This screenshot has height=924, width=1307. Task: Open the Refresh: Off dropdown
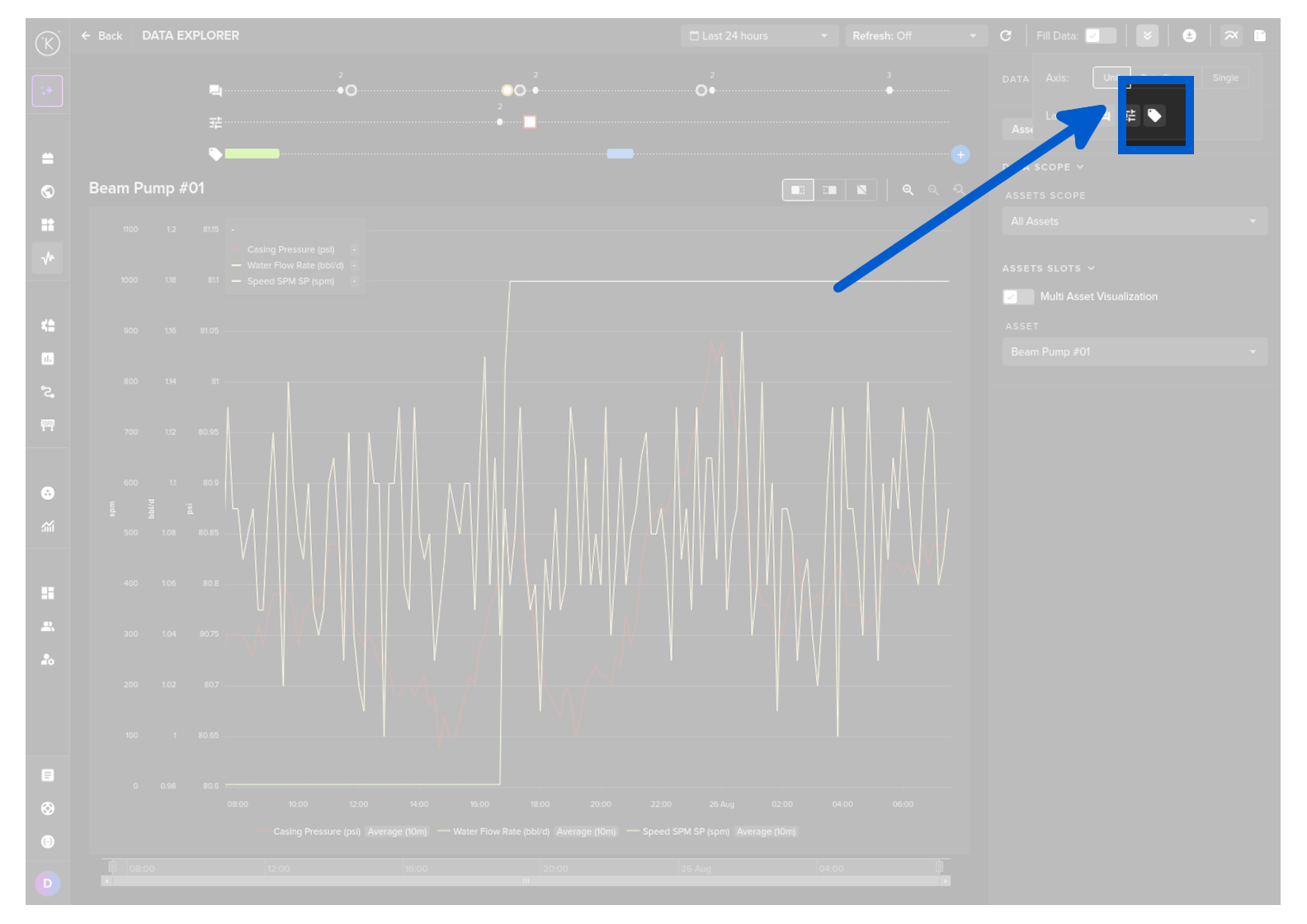tap(914, 36)
